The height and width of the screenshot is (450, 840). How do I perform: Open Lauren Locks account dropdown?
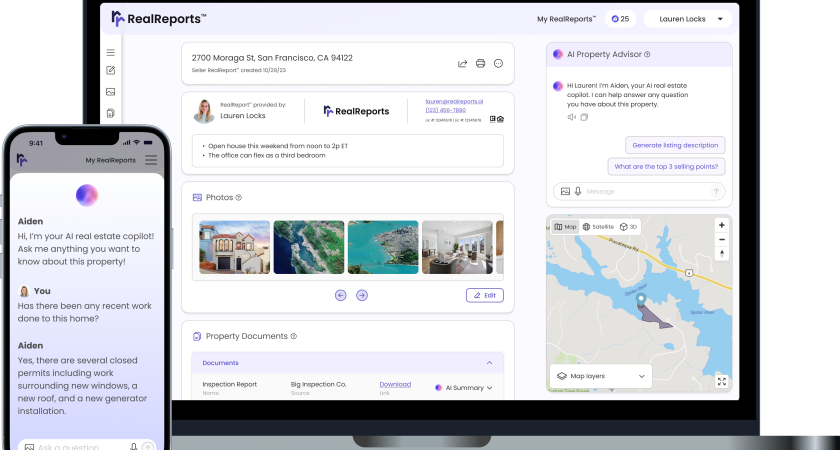(688, 19)
